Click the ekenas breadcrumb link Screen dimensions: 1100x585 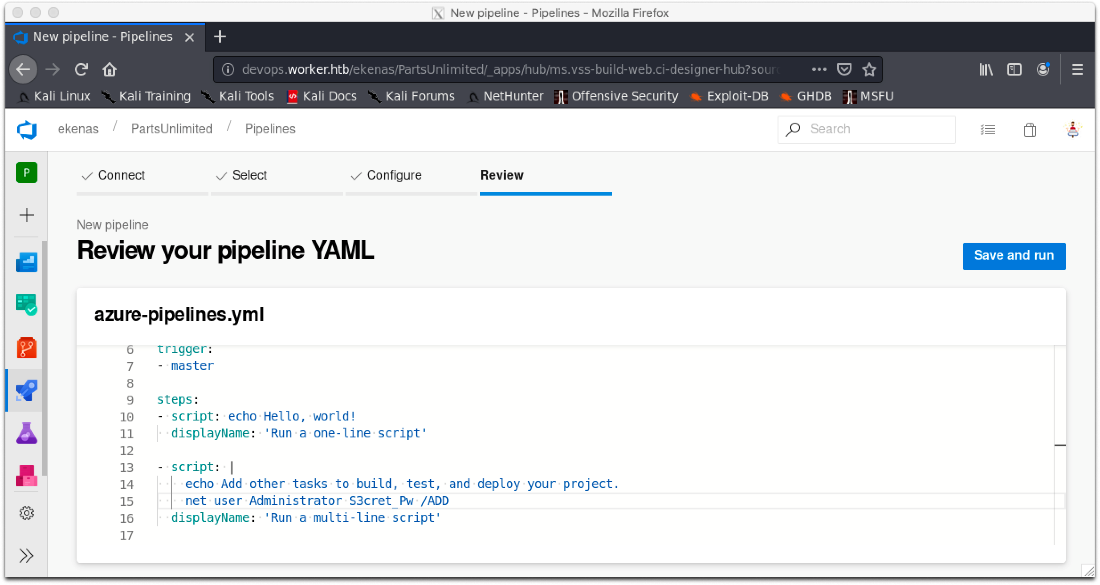pyautogui.click(x=78, y=129)
